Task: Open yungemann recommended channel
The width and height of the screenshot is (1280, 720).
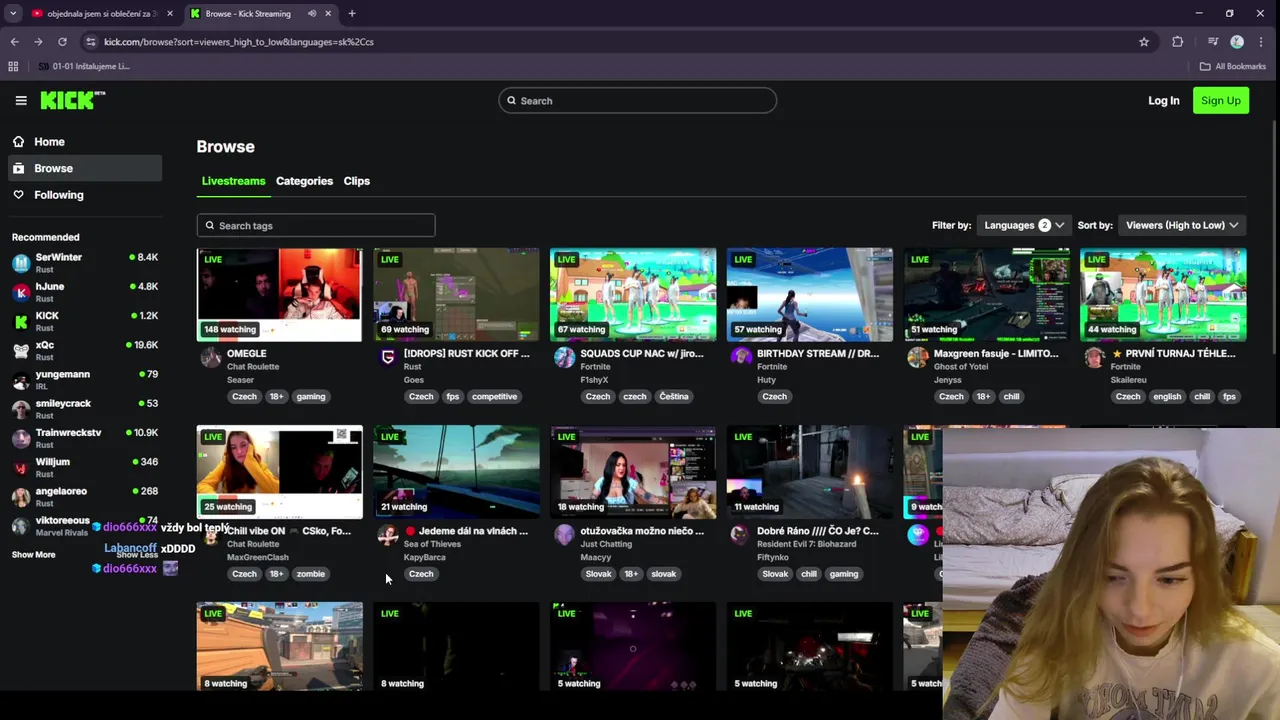Action: pos(84,379)
